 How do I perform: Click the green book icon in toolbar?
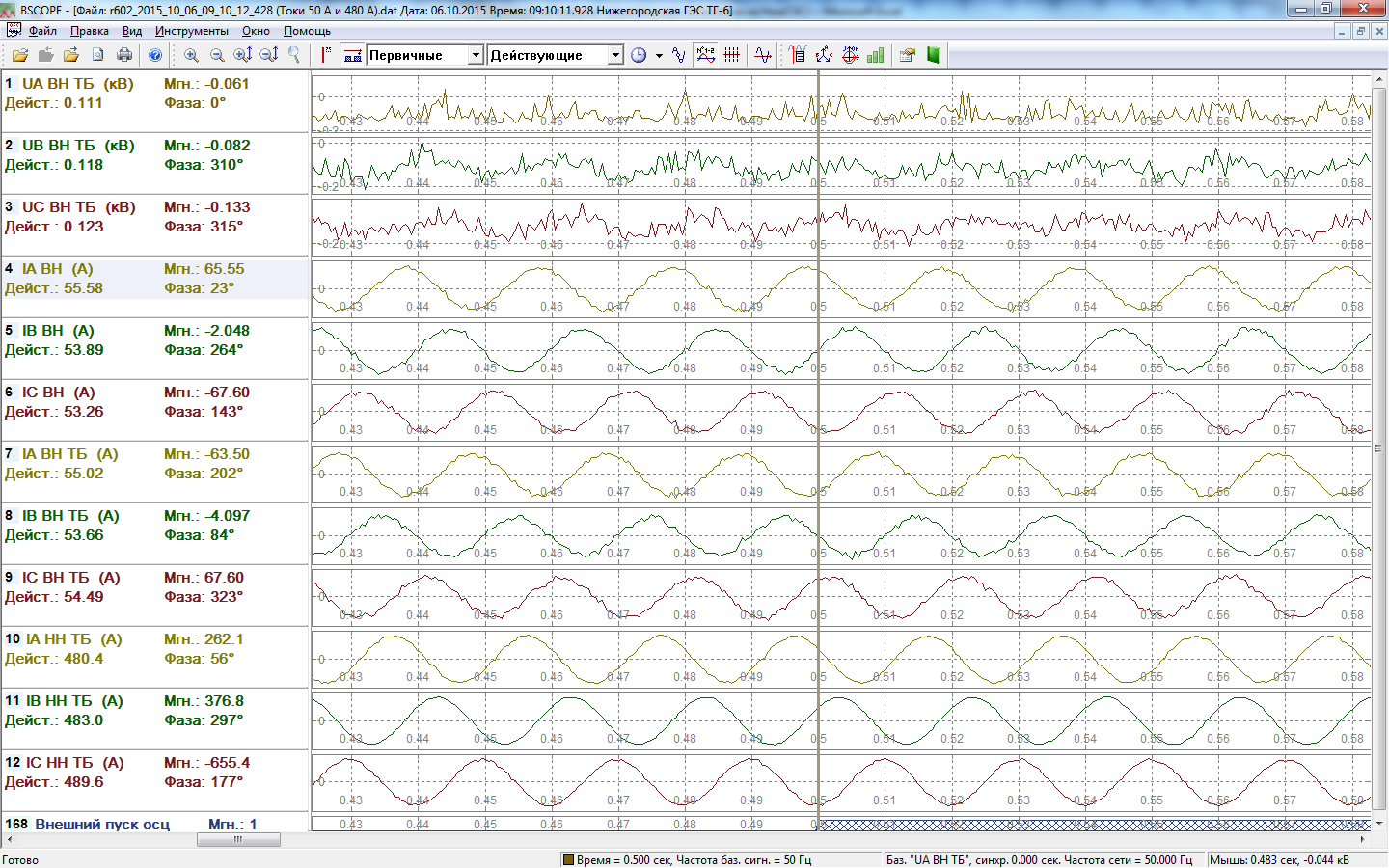[x=933, y=55]
